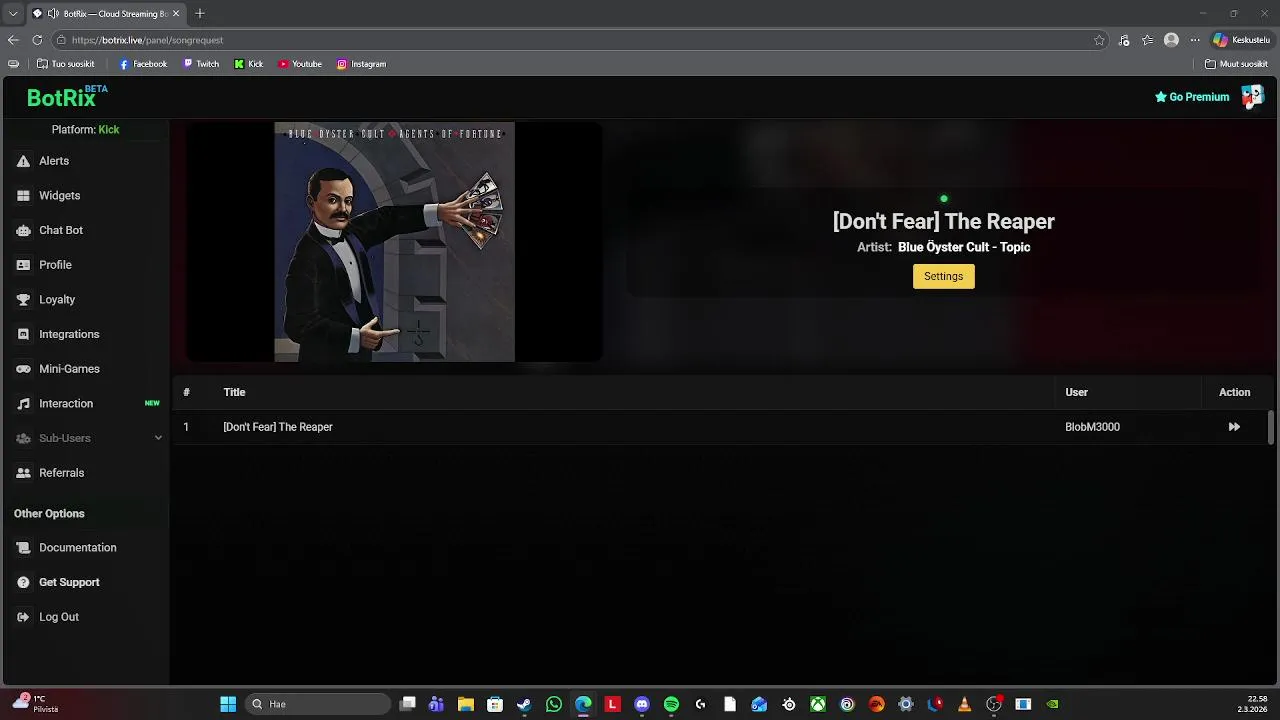This screenshot has width=1280, height=720.
Task: Go back in browser history
Action: 13,40
